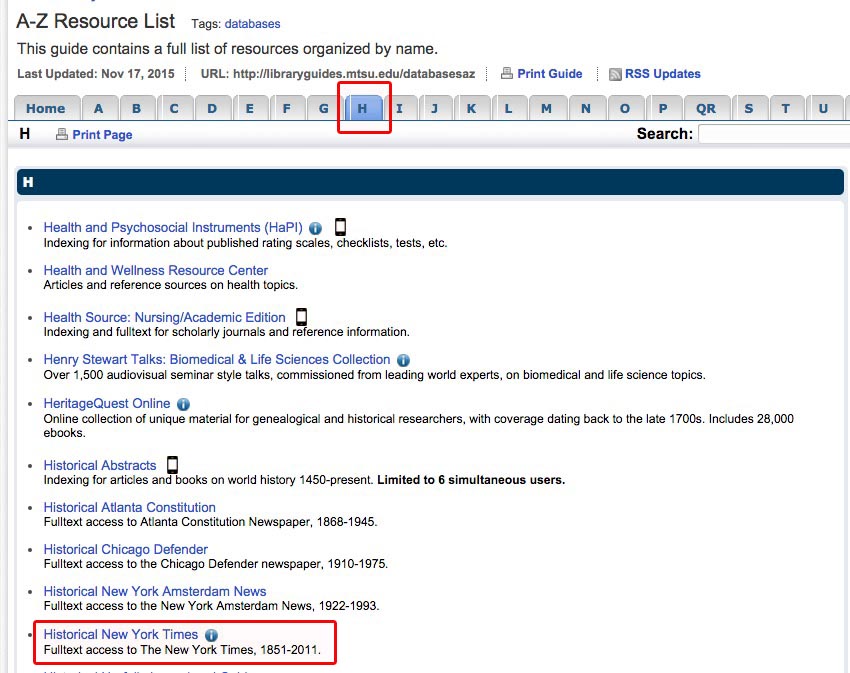
Task: Open the O tab
Action: point(626,108)
